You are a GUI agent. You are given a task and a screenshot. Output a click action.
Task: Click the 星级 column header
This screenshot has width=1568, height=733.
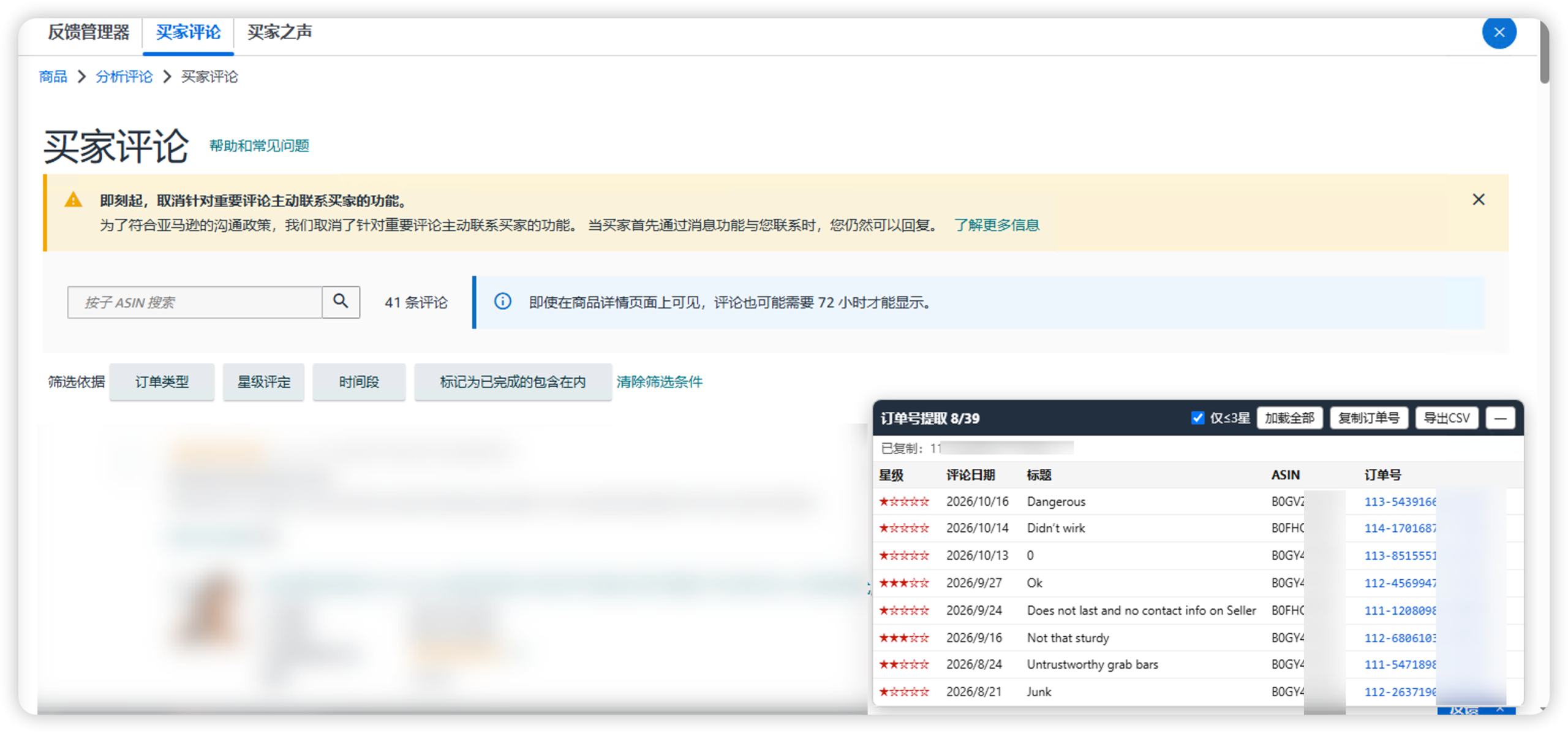[891, 475]
